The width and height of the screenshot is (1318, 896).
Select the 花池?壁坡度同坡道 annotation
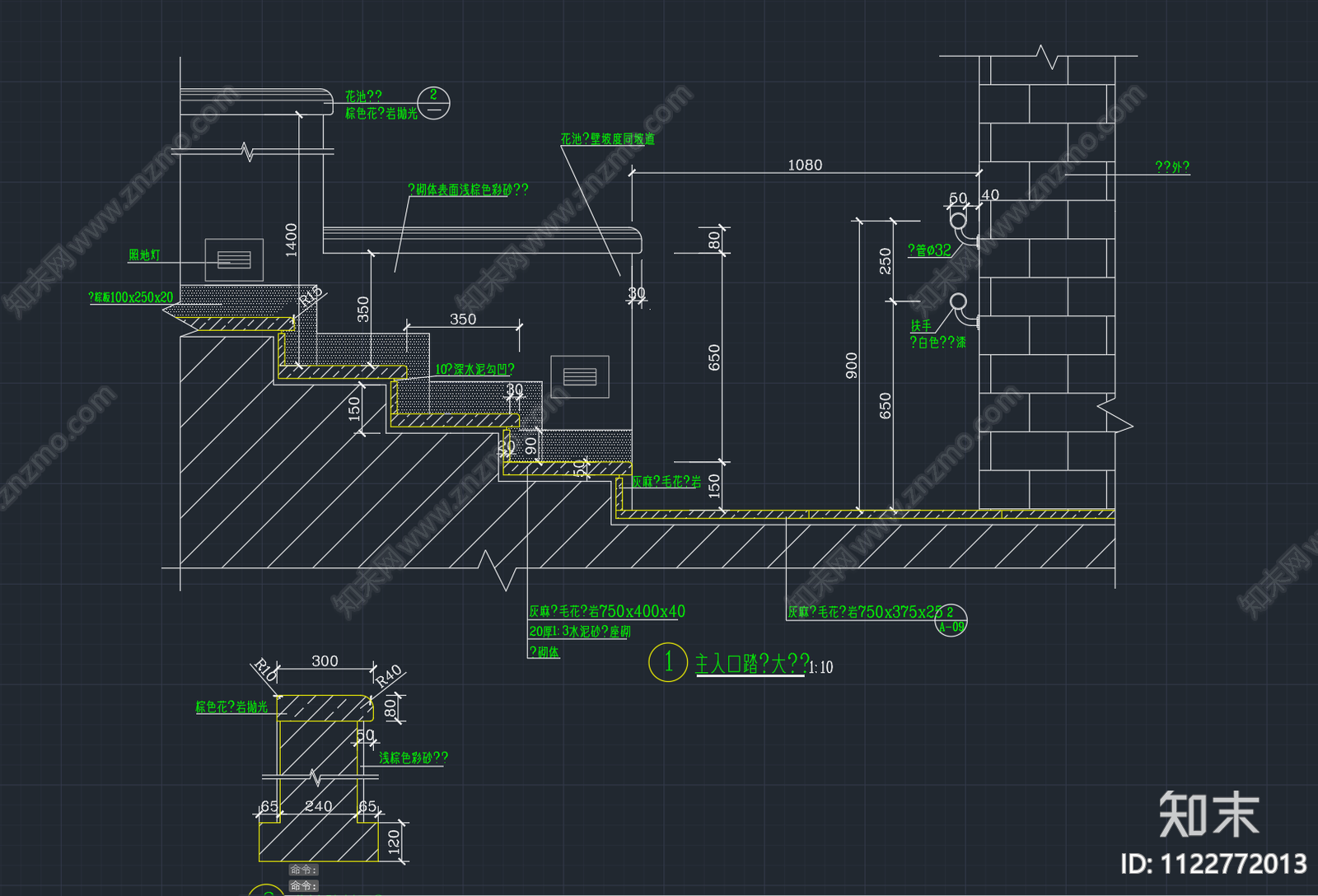click(608, 139)
